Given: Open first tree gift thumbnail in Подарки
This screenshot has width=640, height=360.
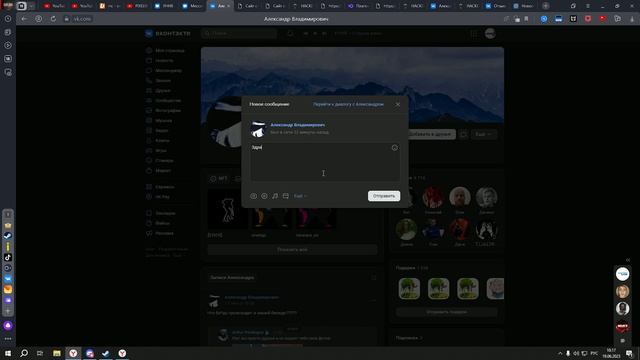Looking at the screenshot, I should [x=409, y=289].
